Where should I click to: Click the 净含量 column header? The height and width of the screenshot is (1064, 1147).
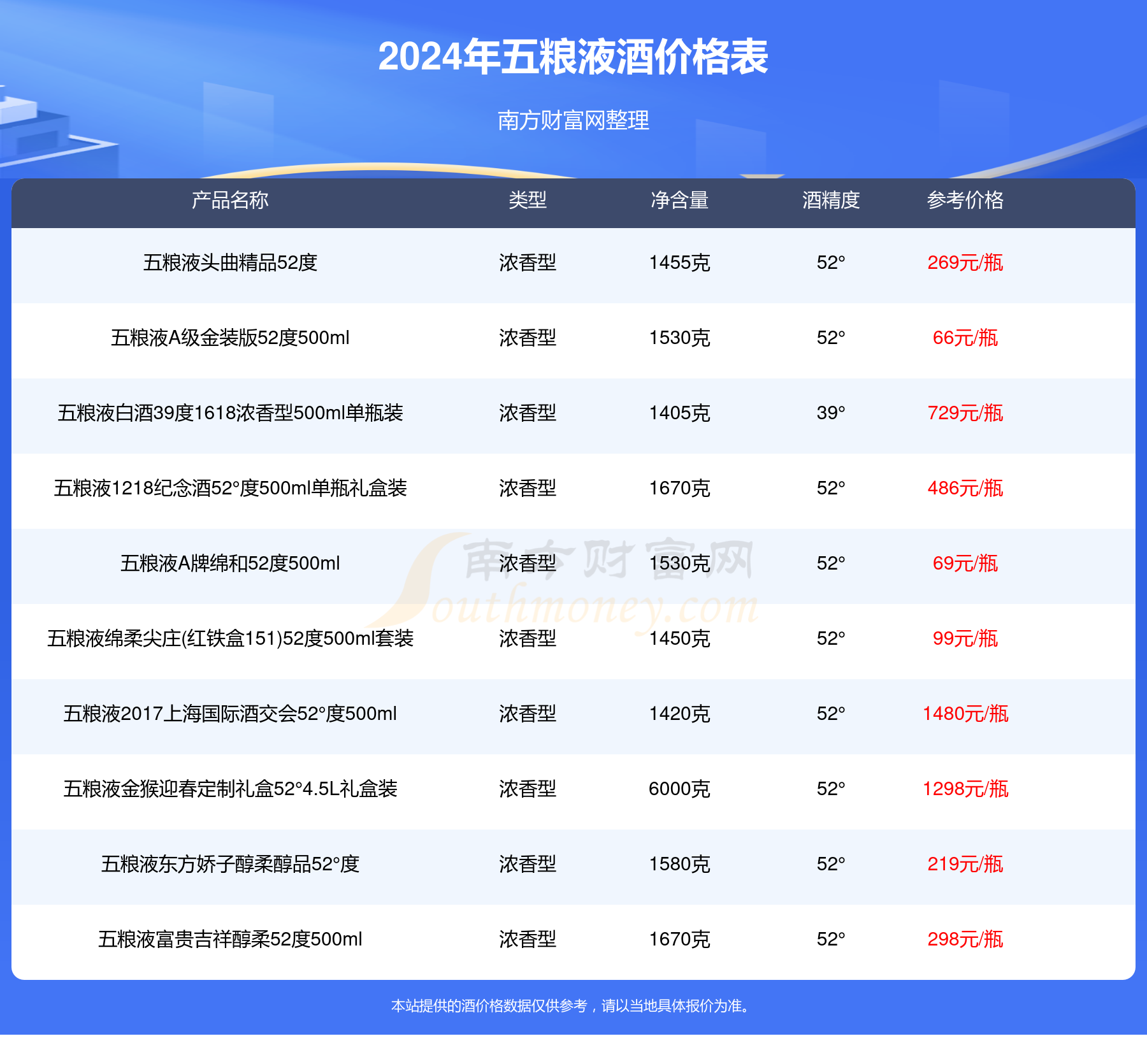[x=679, y=201]
